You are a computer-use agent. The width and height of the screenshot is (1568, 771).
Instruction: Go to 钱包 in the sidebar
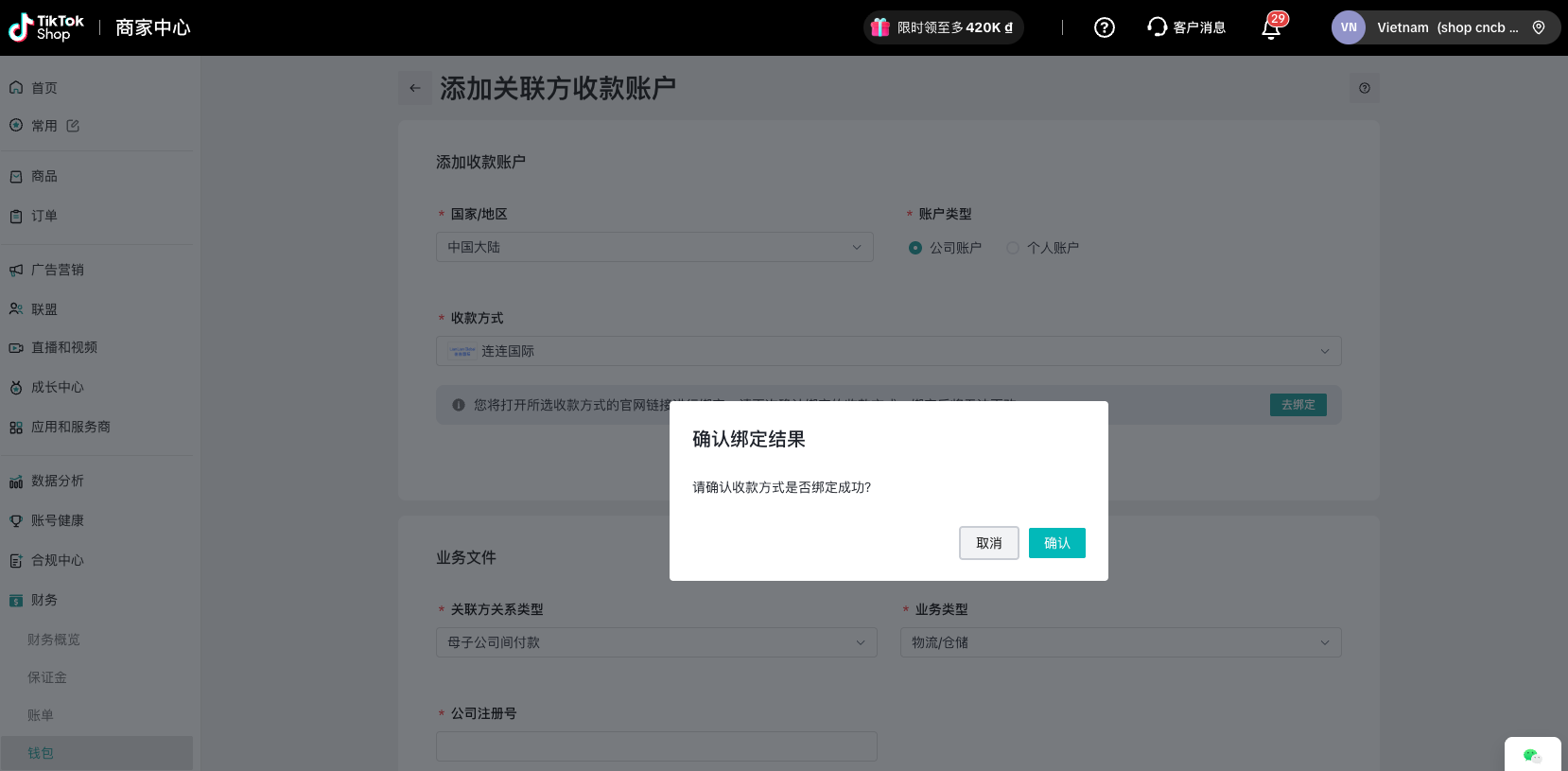[x=41, y=753]
